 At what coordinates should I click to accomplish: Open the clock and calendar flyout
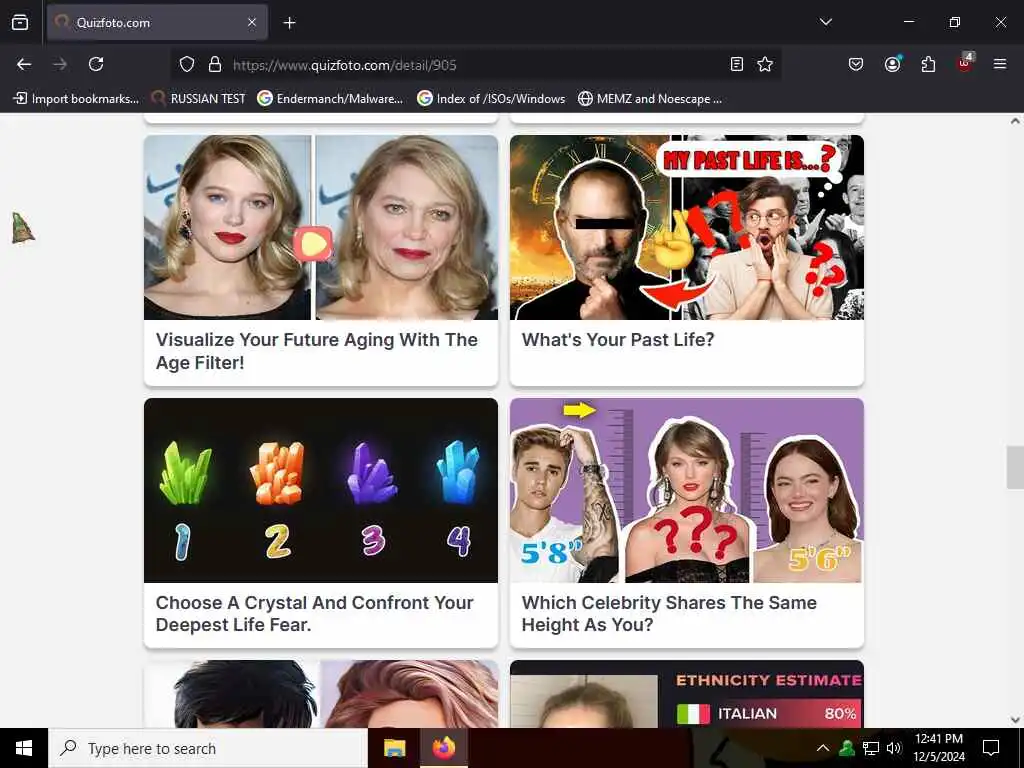[x=938, y=748]
